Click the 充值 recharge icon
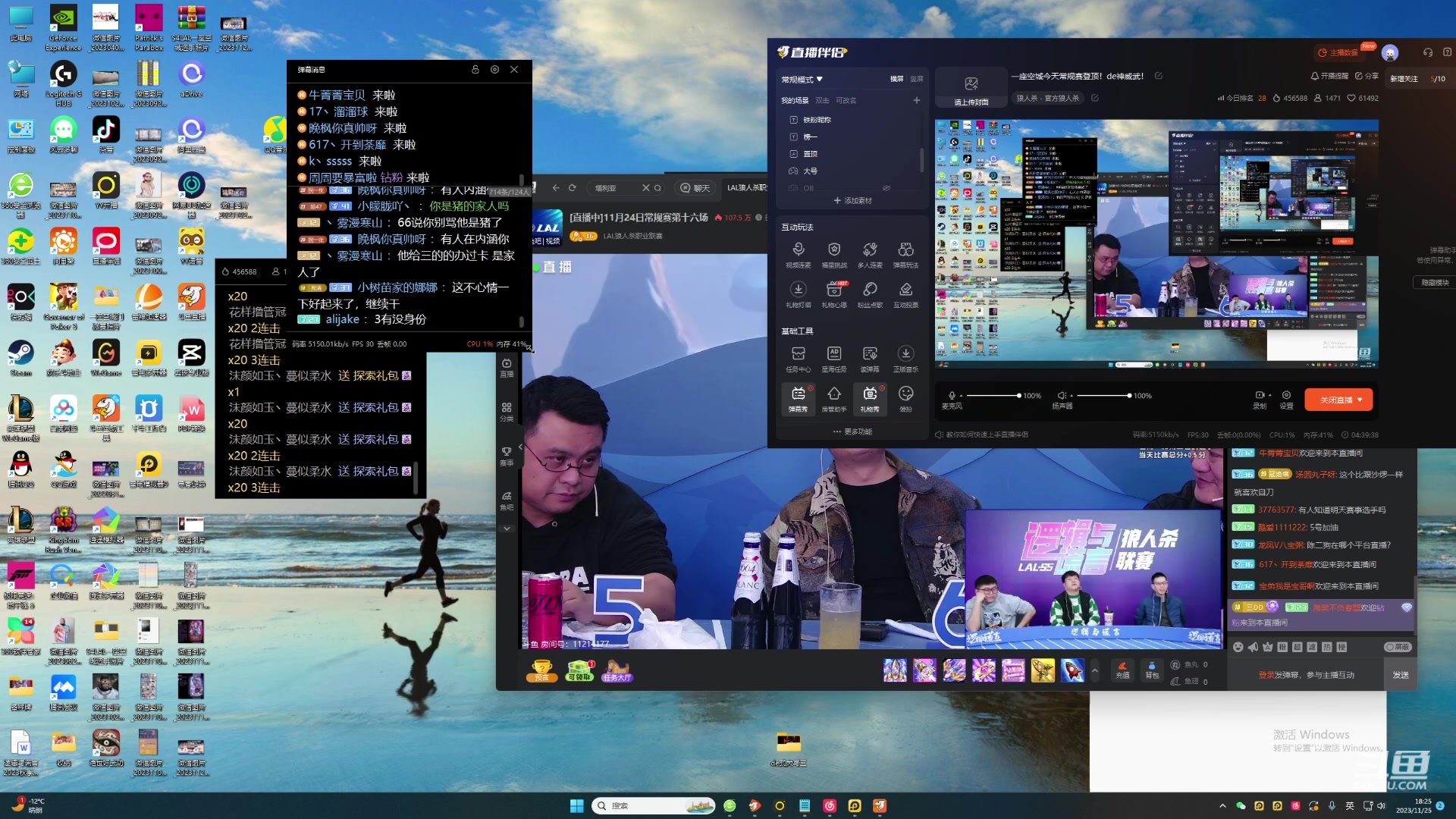Screen dimensions: 1456x819 point(1122,670)
